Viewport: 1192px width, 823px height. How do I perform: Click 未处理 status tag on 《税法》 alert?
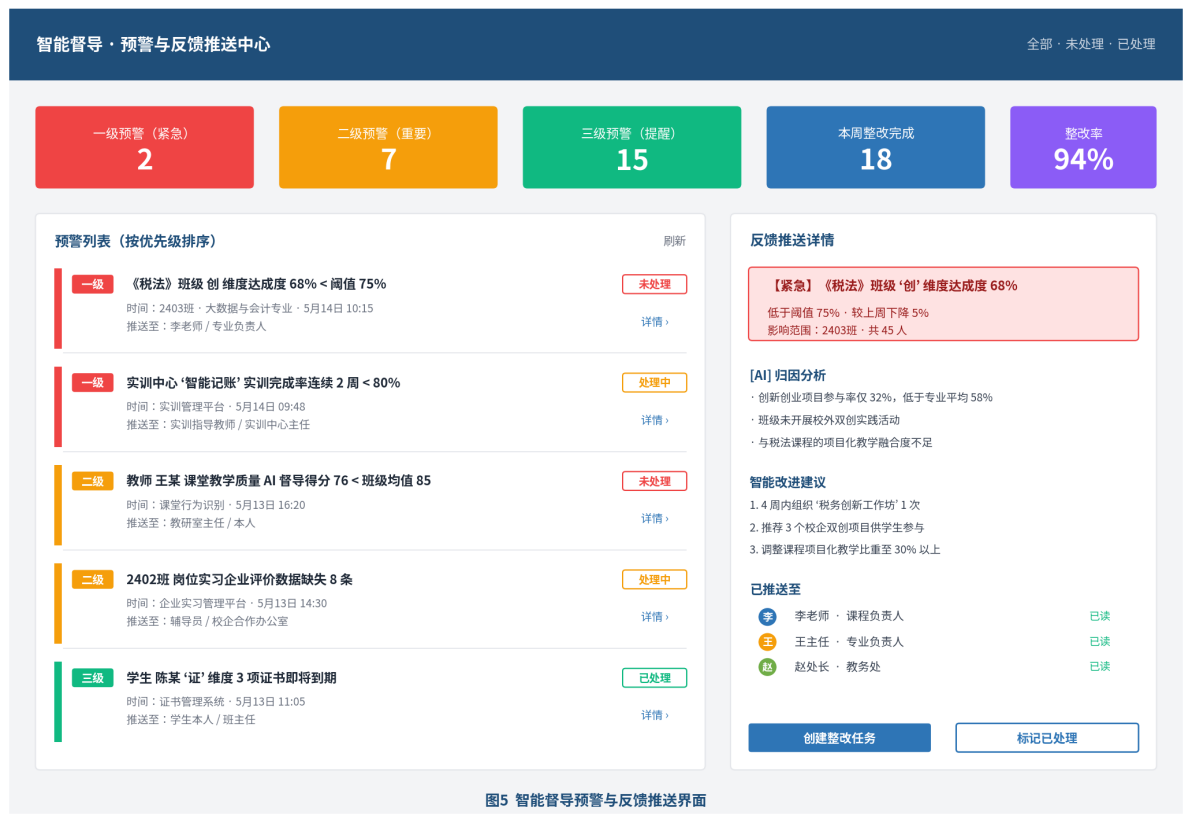(x=655, y=284)
